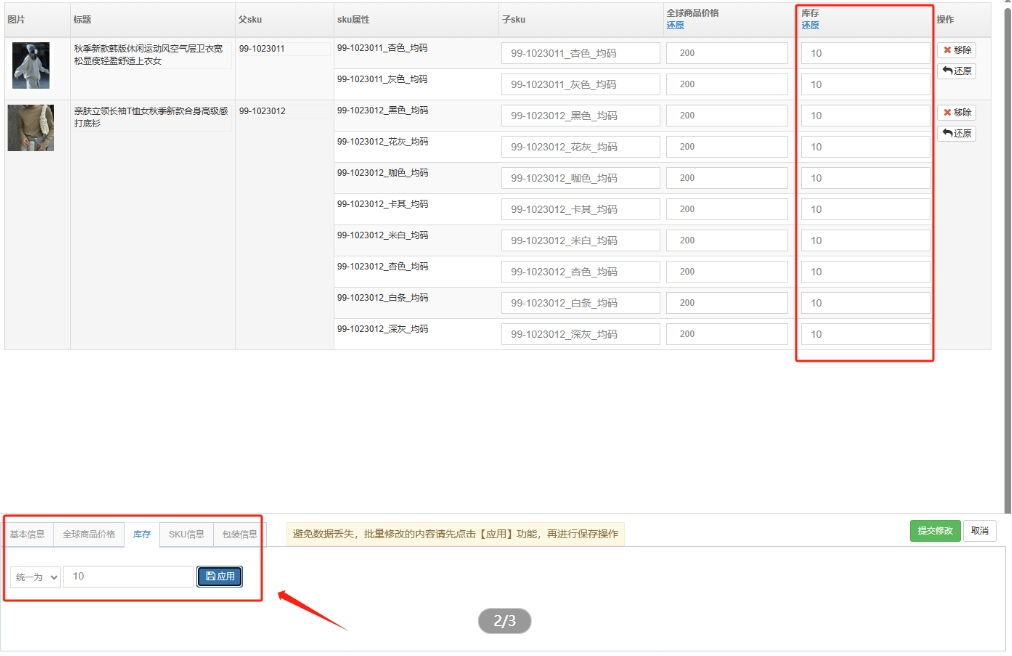
Task: Focus the batch stock value field beside 统一为
Action: coord(128,576)
